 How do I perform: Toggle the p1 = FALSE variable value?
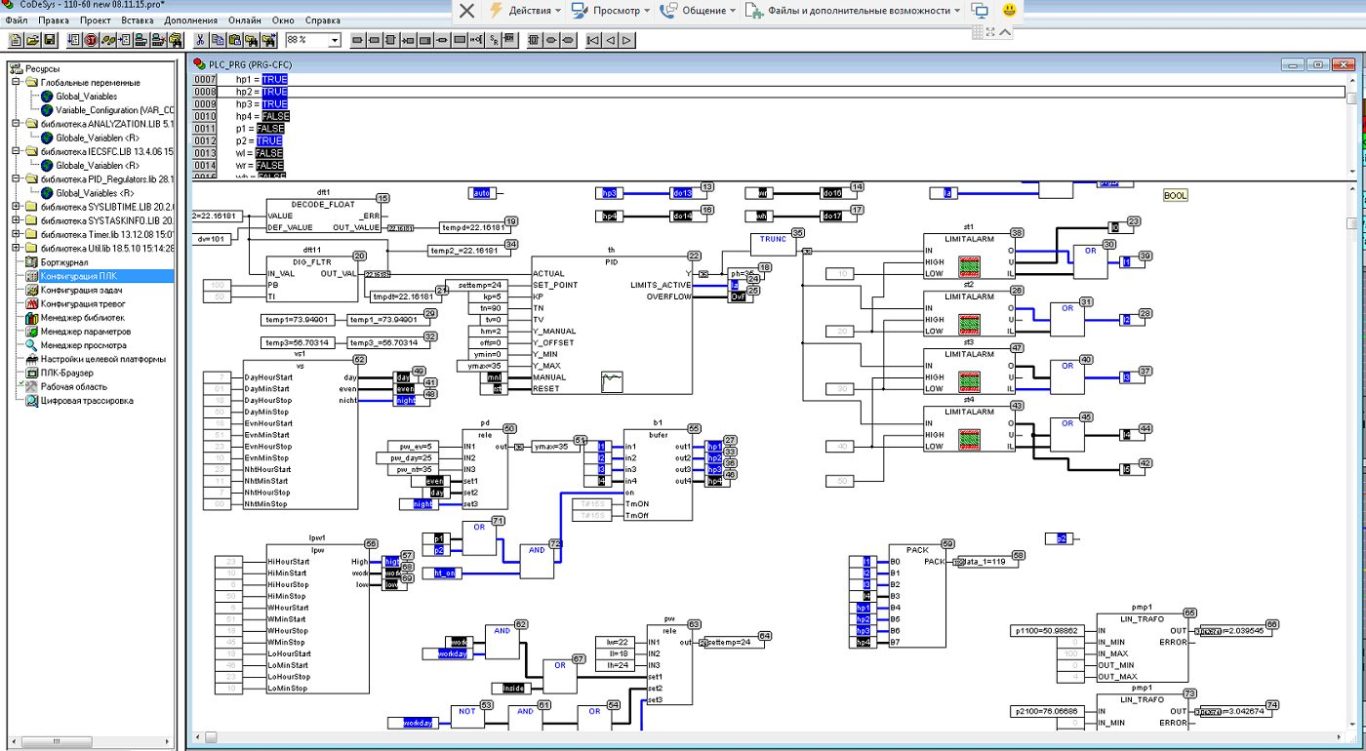point(269,129)
